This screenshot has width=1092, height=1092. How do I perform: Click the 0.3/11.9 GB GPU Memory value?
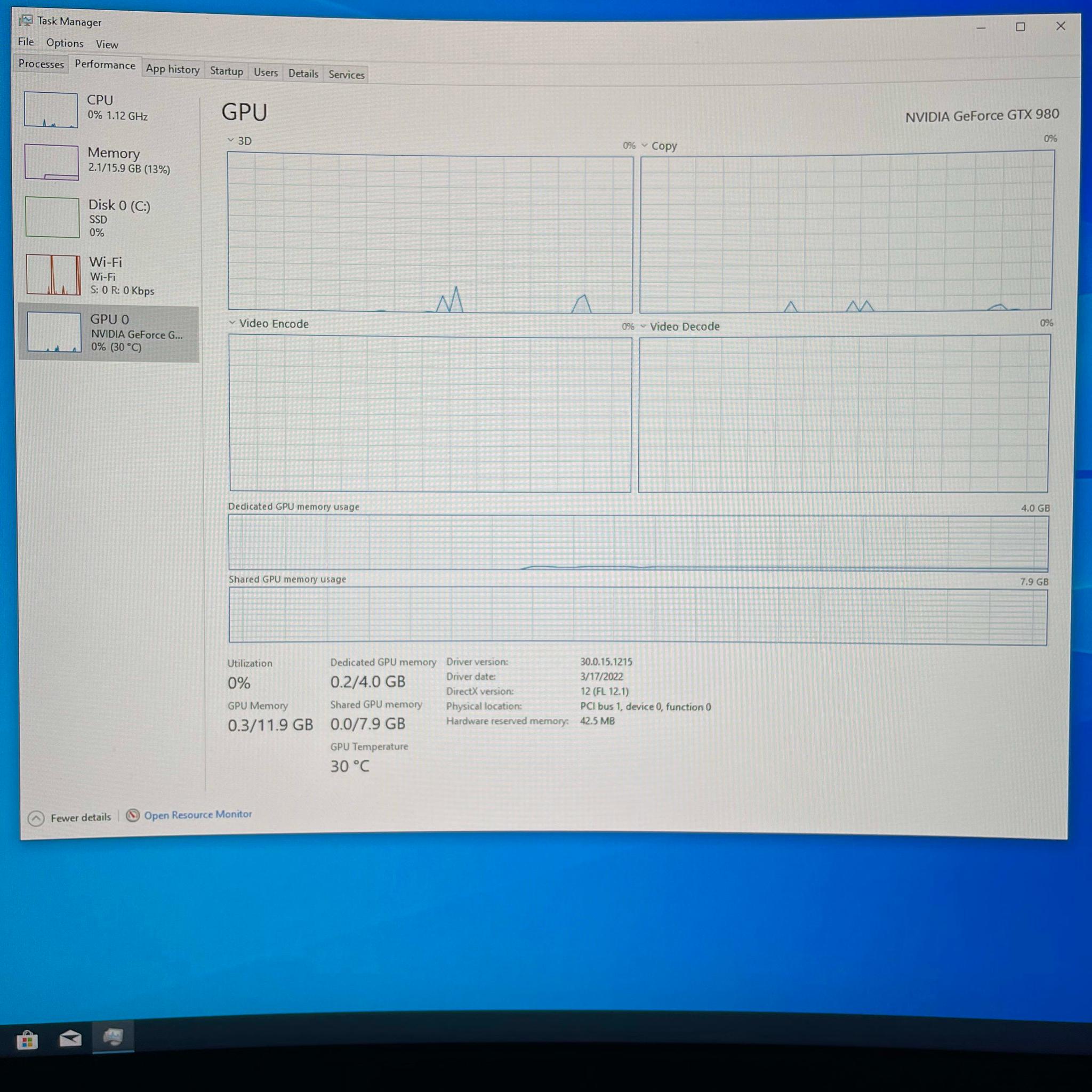click(270, 725)
